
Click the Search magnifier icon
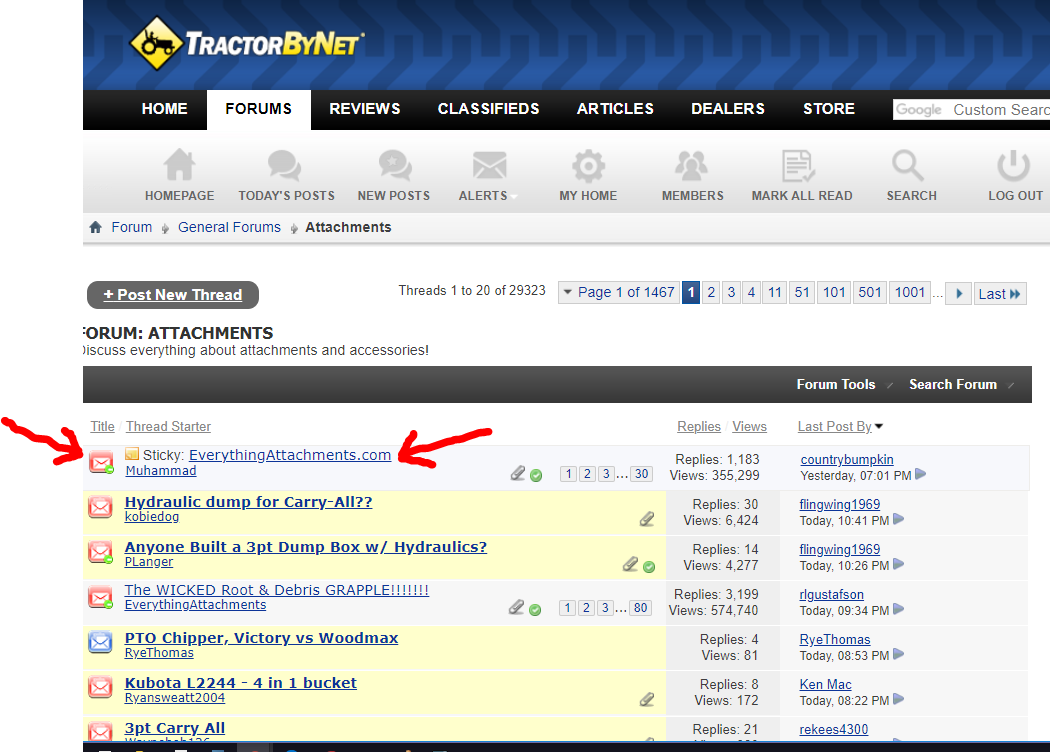pyautogui.click(x=910, y=166)
